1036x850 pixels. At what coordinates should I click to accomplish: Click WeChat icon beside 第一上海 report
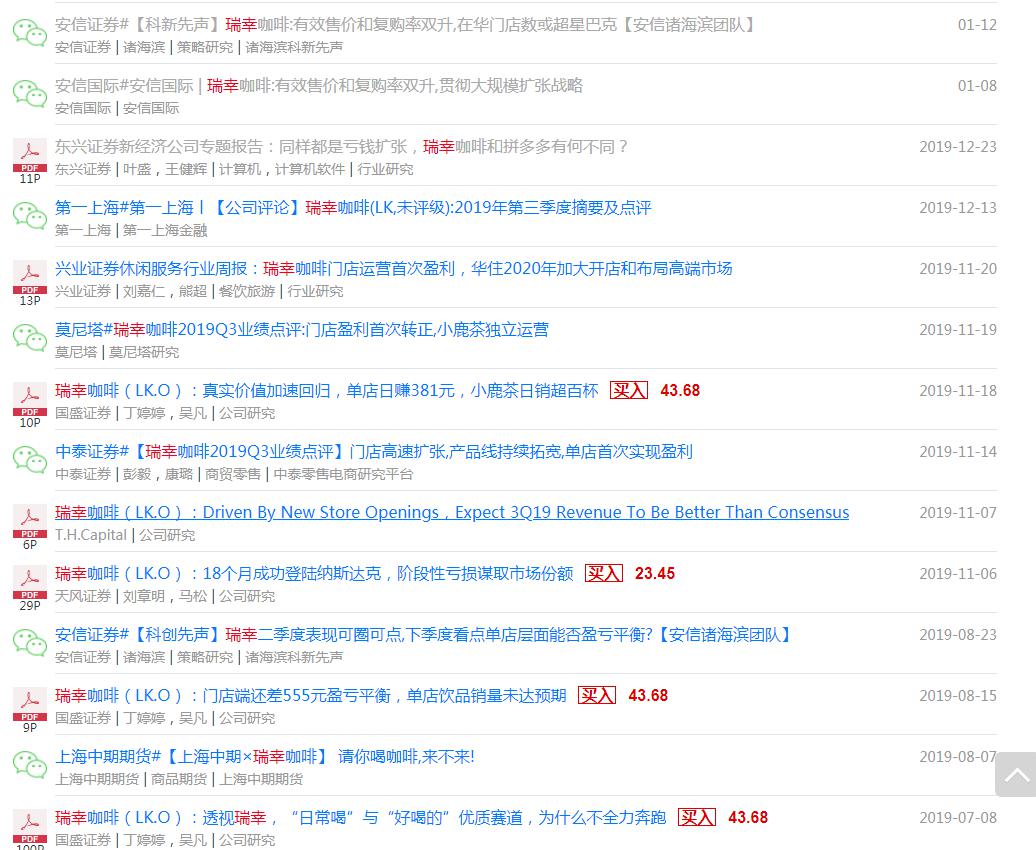point(30,217)
